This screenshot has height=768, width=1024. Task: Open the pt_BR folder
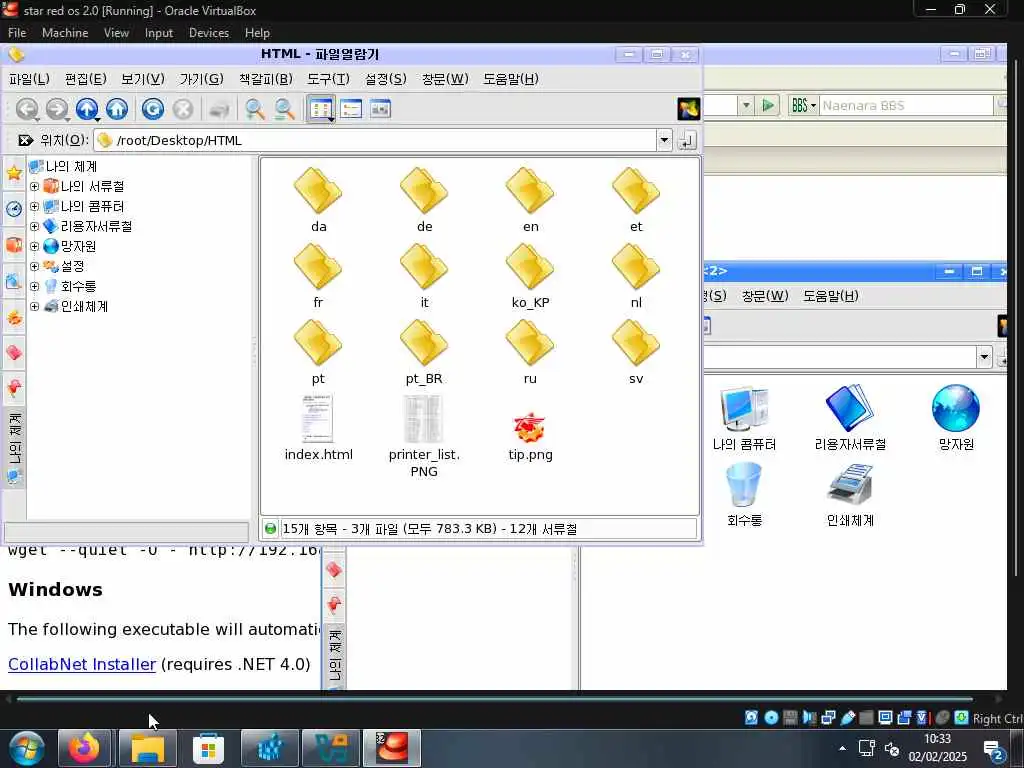click(x=424, y=353)
